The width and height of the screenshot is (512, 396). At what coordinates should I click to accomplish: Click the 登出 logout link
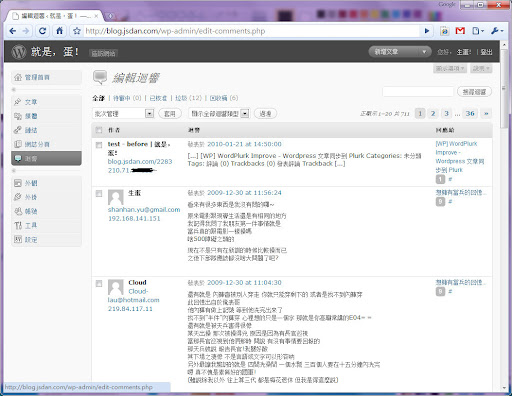click(x=486, y=52)
